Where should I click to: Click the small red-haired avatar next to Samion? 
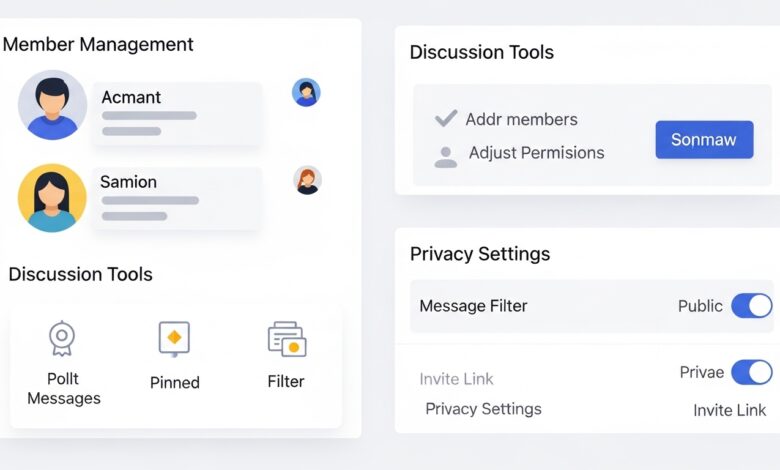[307, 180]
